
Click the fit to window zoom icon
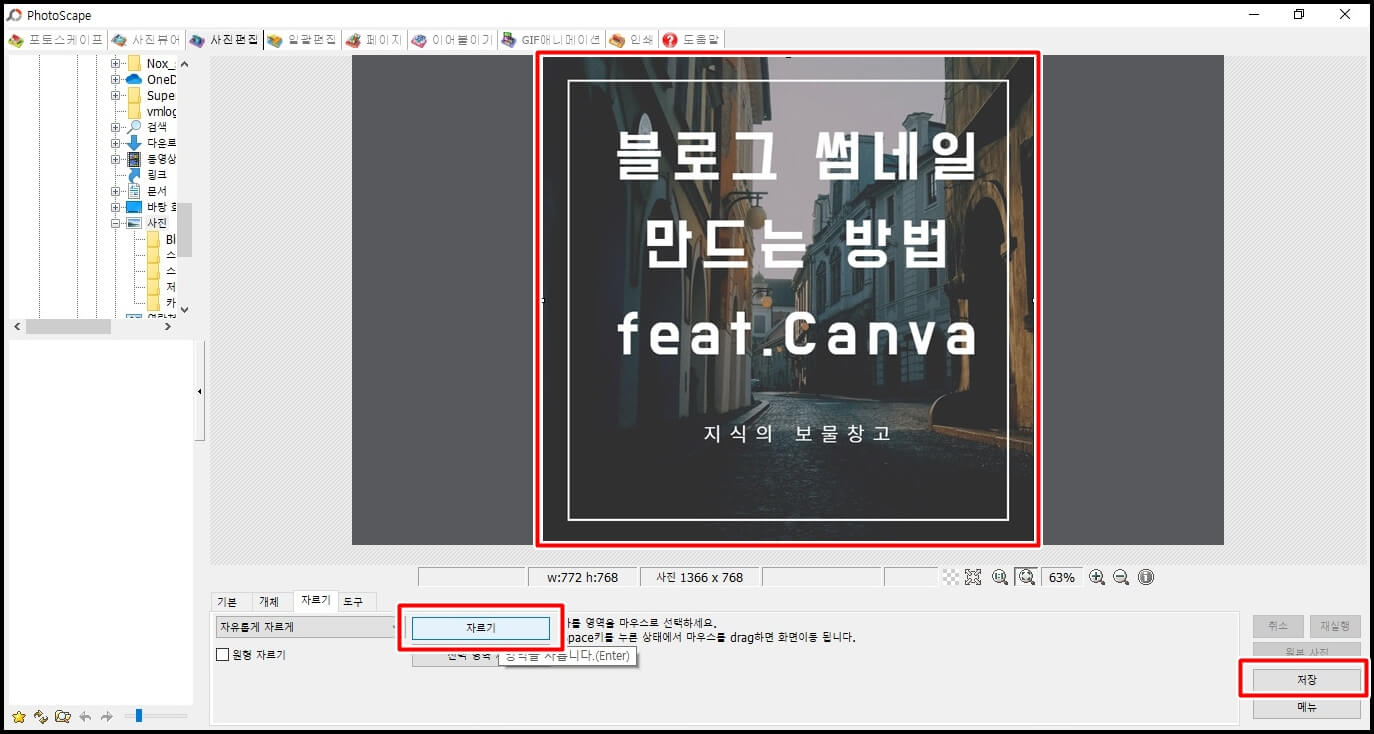[1026, 577]
